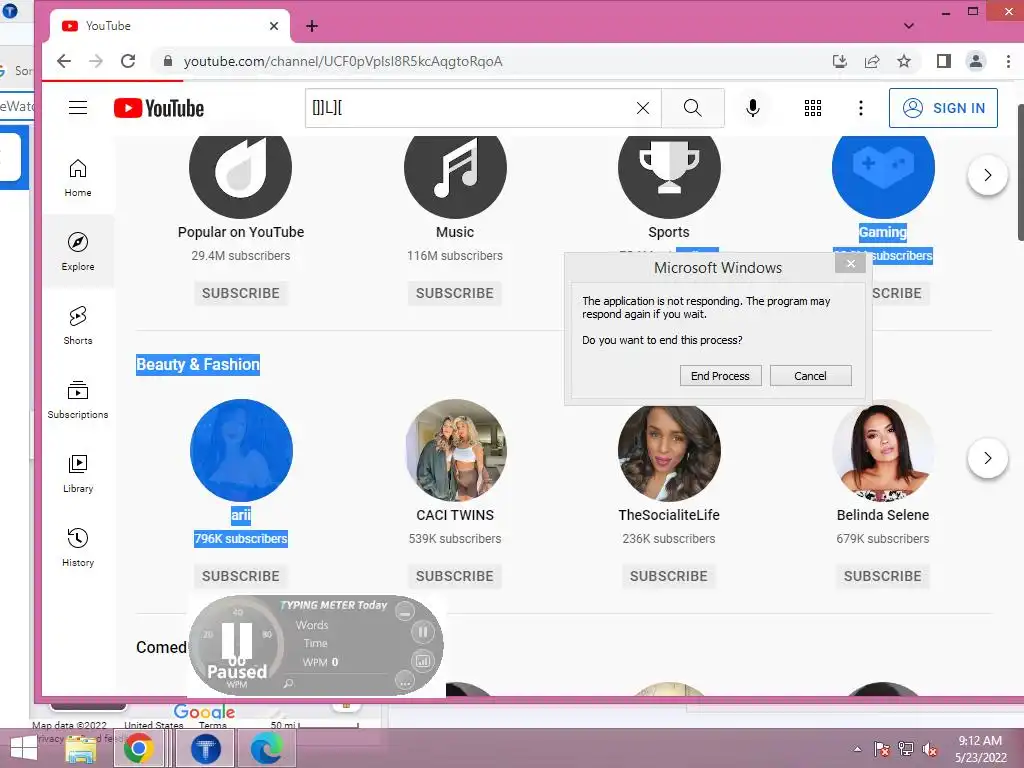Screen dimensions: 1024x768
Task: Subscribe to TheSocialiteLife
Action: pos(669,576)
